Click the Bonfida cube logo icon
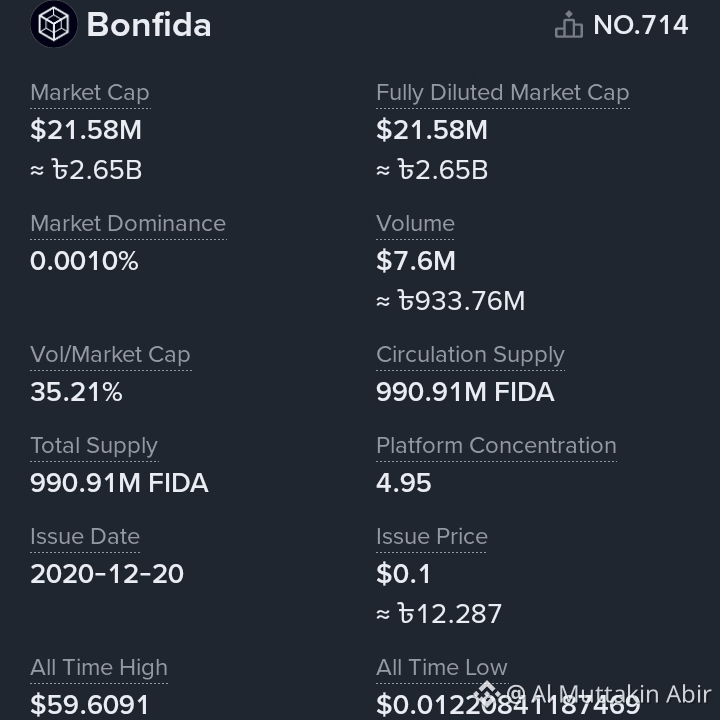Screen dimensions: 720x720 54,24
